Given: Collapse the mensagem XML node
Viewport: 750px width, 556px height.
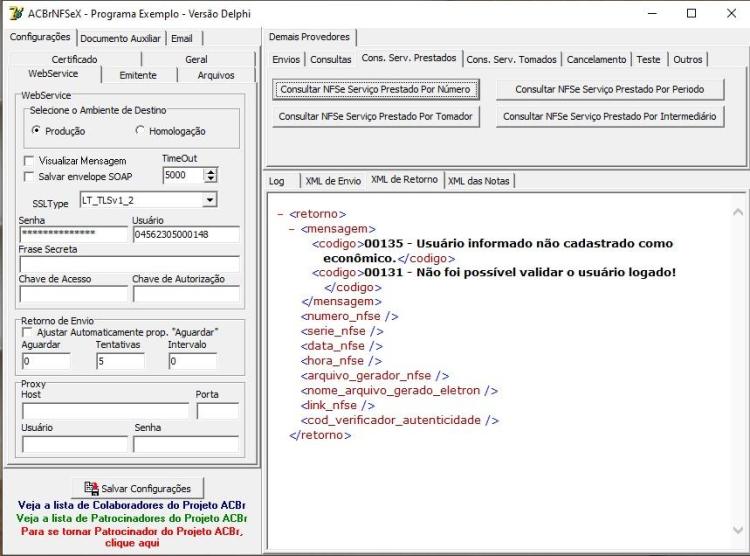Looking at the screenshot, I should [292, 229].
